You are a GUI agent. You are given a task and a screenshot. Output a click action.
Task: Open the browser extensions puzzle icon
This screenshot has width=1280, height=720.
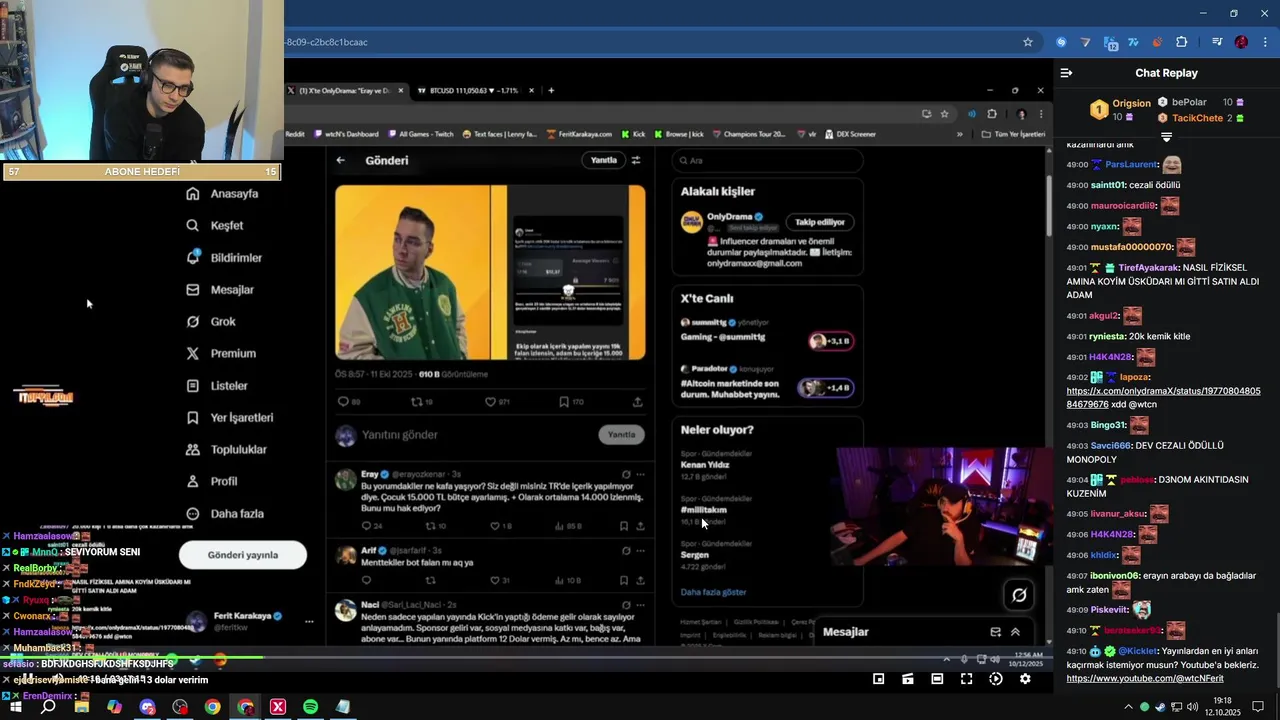(x=1181, y=42)
